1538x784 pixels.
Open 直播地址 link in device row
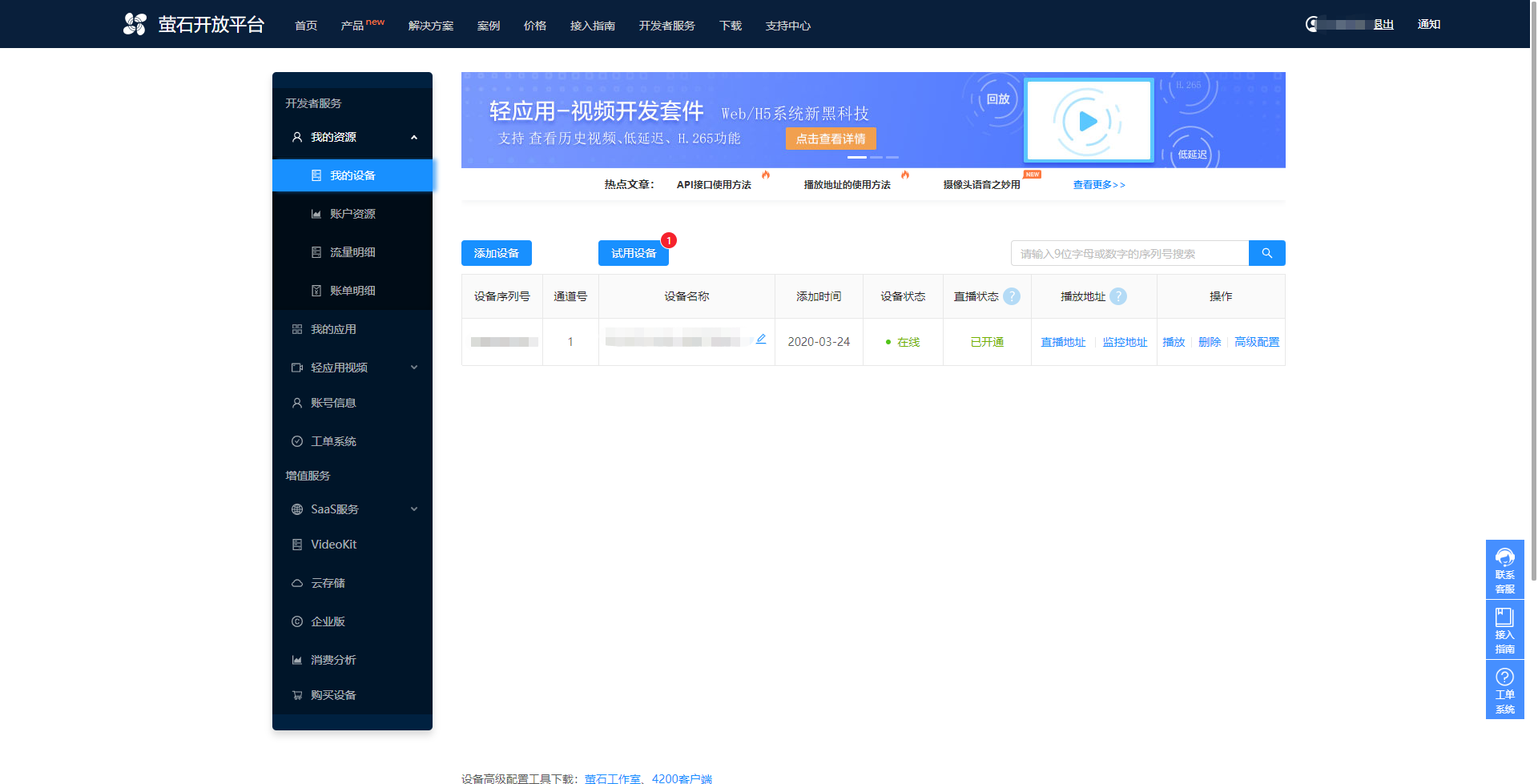tap(1063, 342)
